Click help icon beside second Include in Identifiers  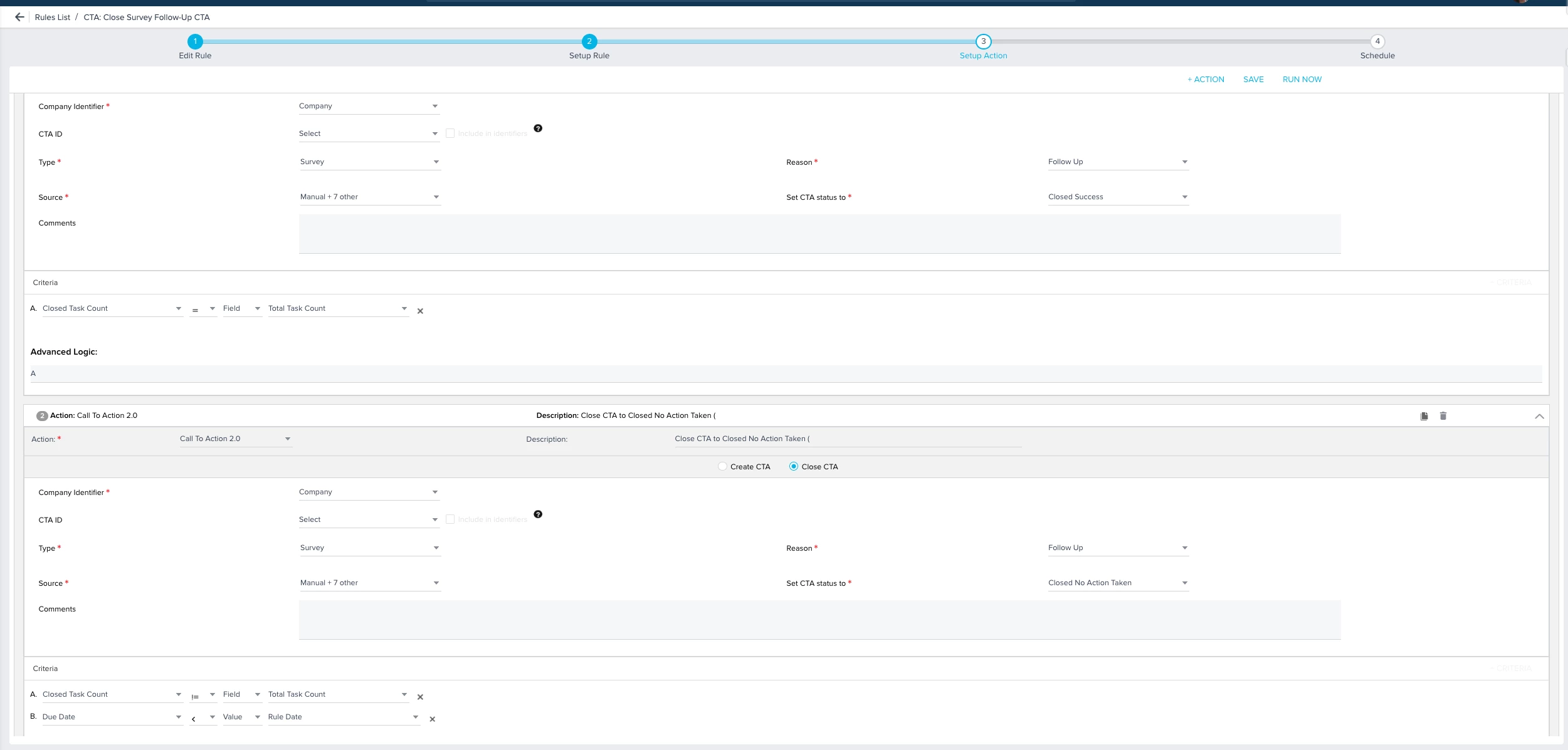click(537, 514)
